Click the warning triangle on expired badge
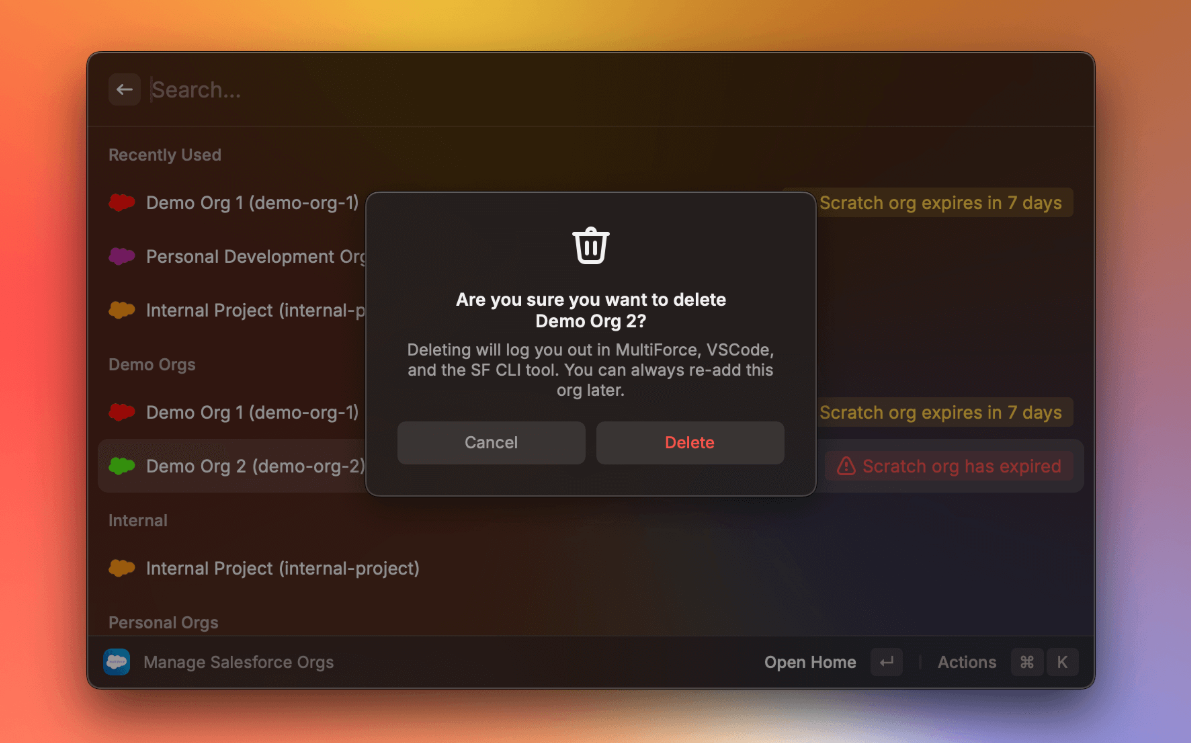The height and width of the screenshot is (743, 1191). point(846,466)
